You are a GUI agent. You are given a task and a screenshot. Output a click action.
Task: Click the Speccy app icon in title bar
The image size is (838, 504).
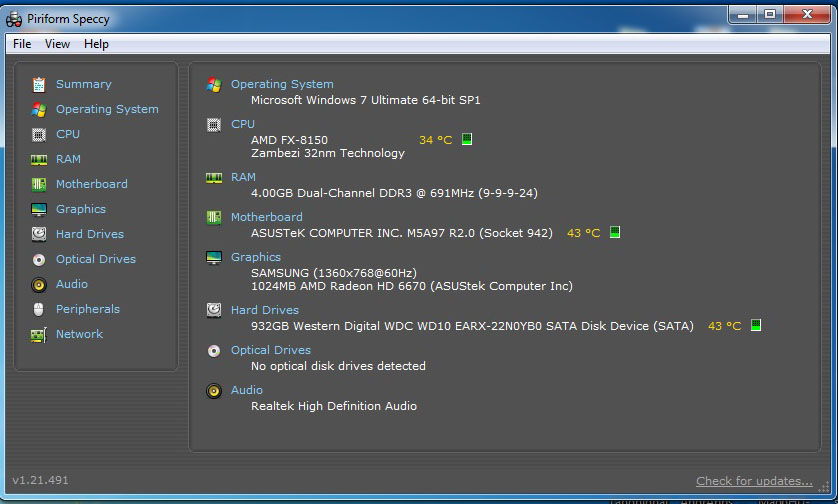click(x=14, y=19)
